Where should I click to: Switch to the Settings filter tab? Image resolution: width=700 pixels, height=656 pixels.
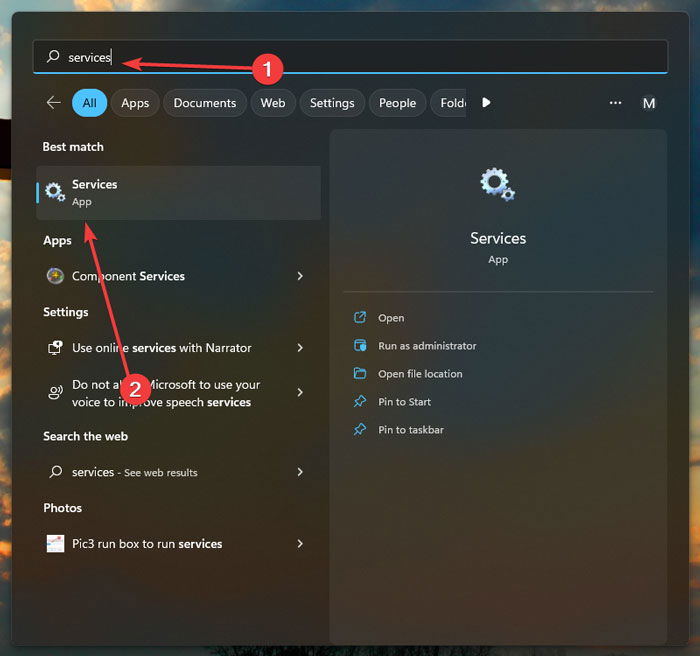click(x=332, y=103)
